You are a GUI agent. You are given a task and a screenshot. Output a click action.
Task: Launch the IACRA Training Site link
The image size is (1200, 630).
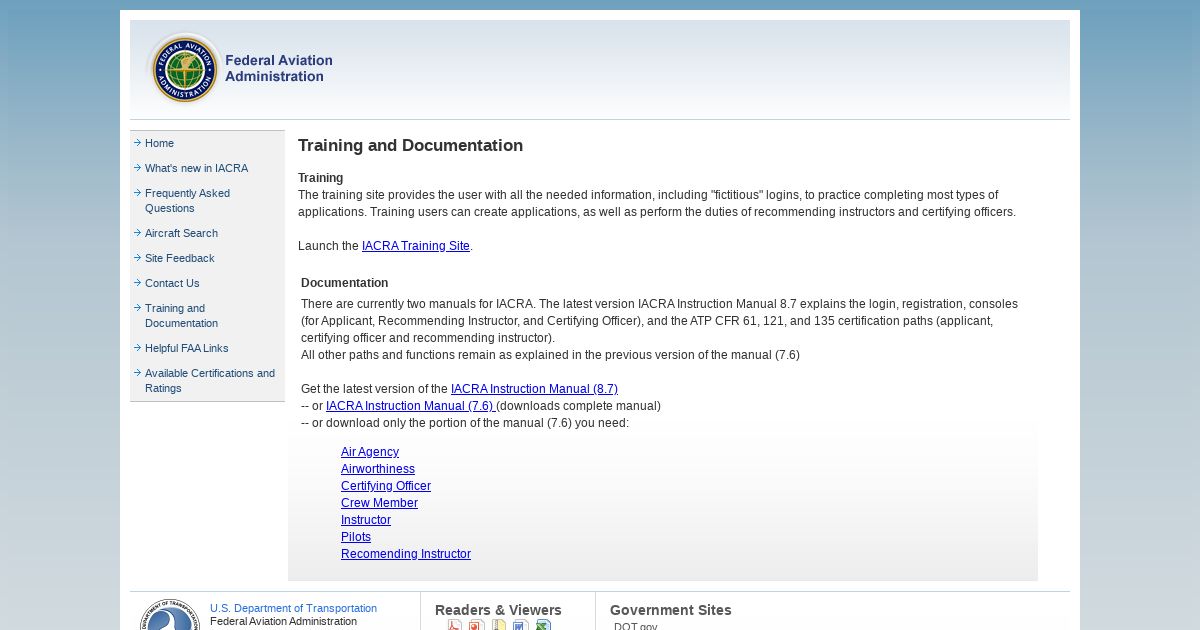[416, 246]
